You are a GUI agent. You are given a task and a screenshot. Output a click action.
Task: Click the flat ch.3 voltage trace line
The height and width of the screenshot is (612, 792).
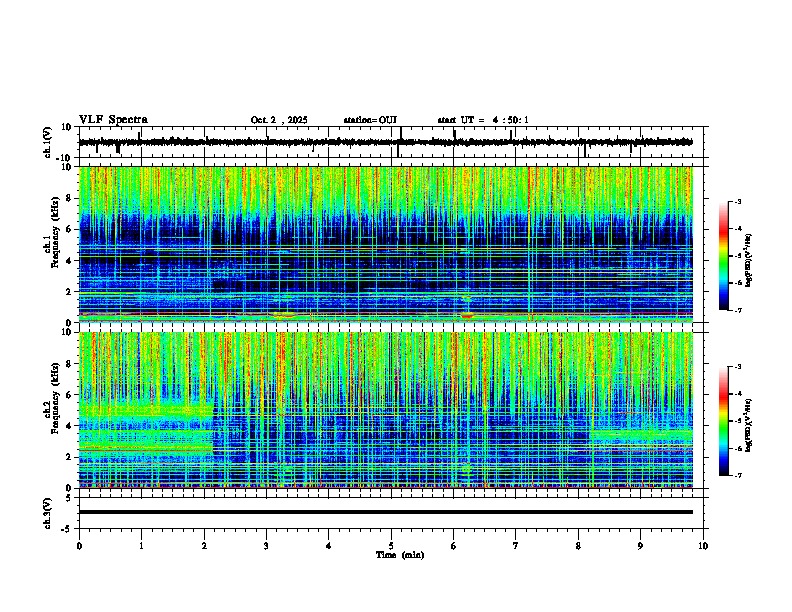pyautogui.click(x=385, y=512)
